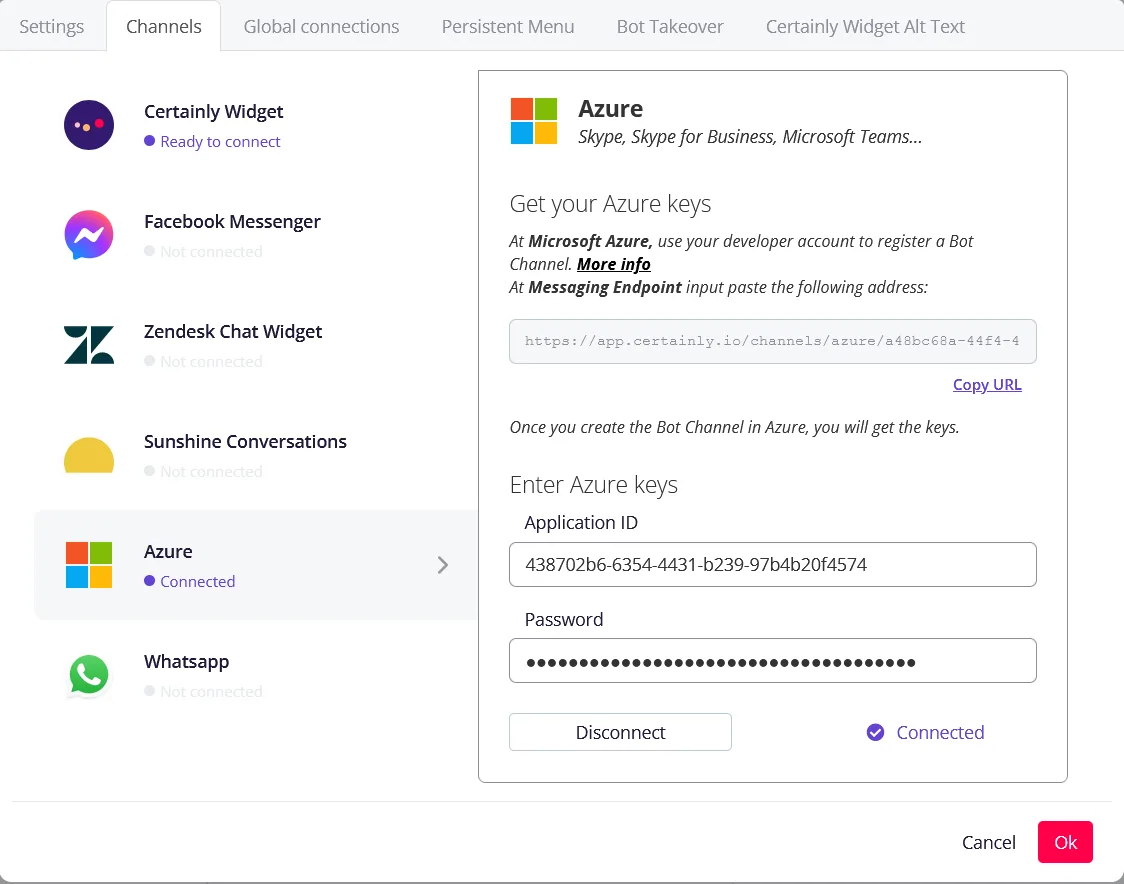Click Not connected under Whatsapp
The height and width of the screenshot is (884, 1124).
211,692
